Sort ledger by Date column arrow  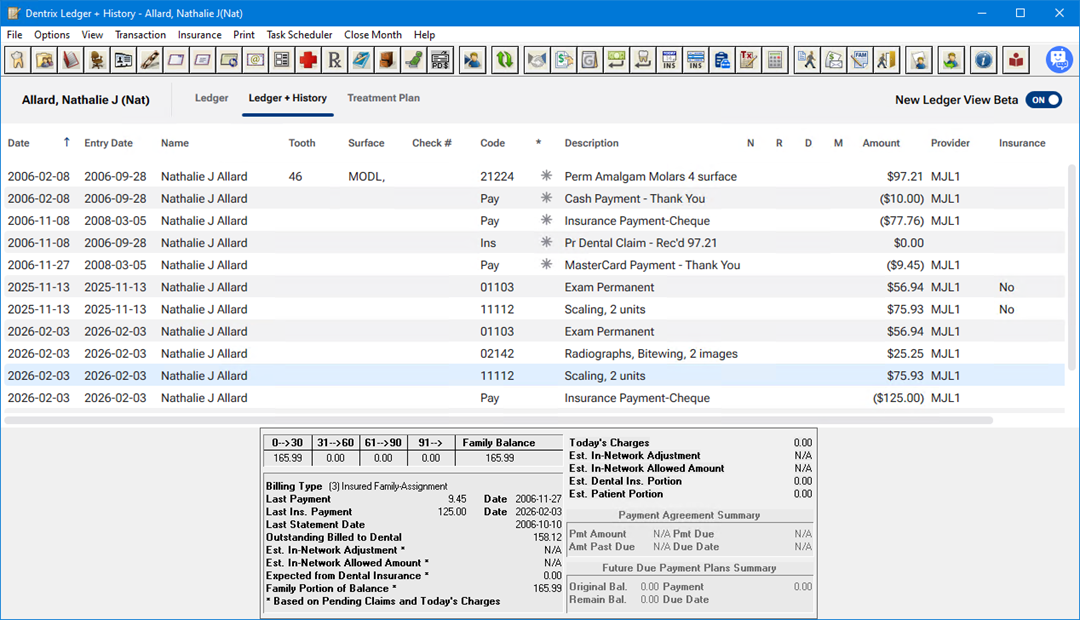[x=67, y=143]
